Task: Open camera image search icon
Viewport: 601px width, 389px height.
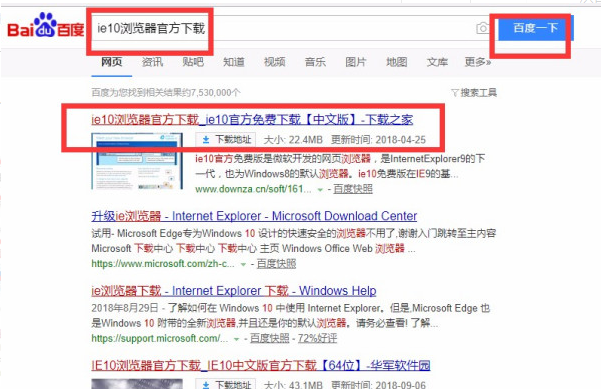Action: (x=483, y=28)
